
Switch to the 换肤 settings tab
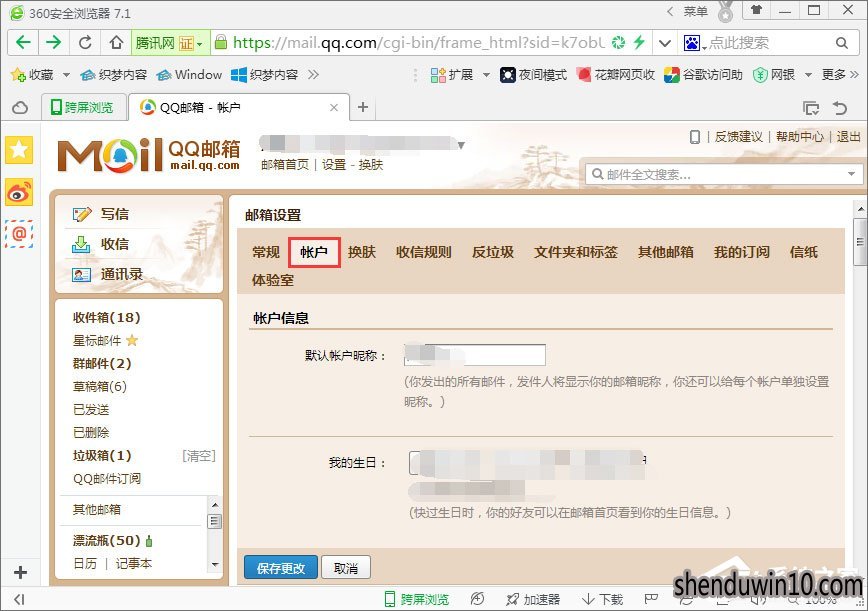coord(361,252)
